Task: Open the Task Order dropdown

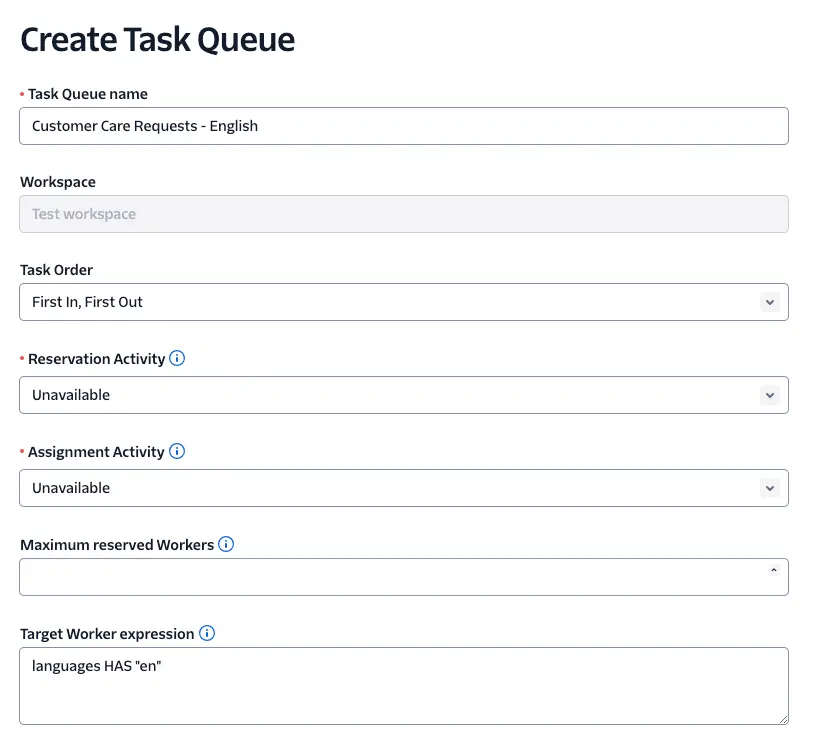Action: pos(404,302)
